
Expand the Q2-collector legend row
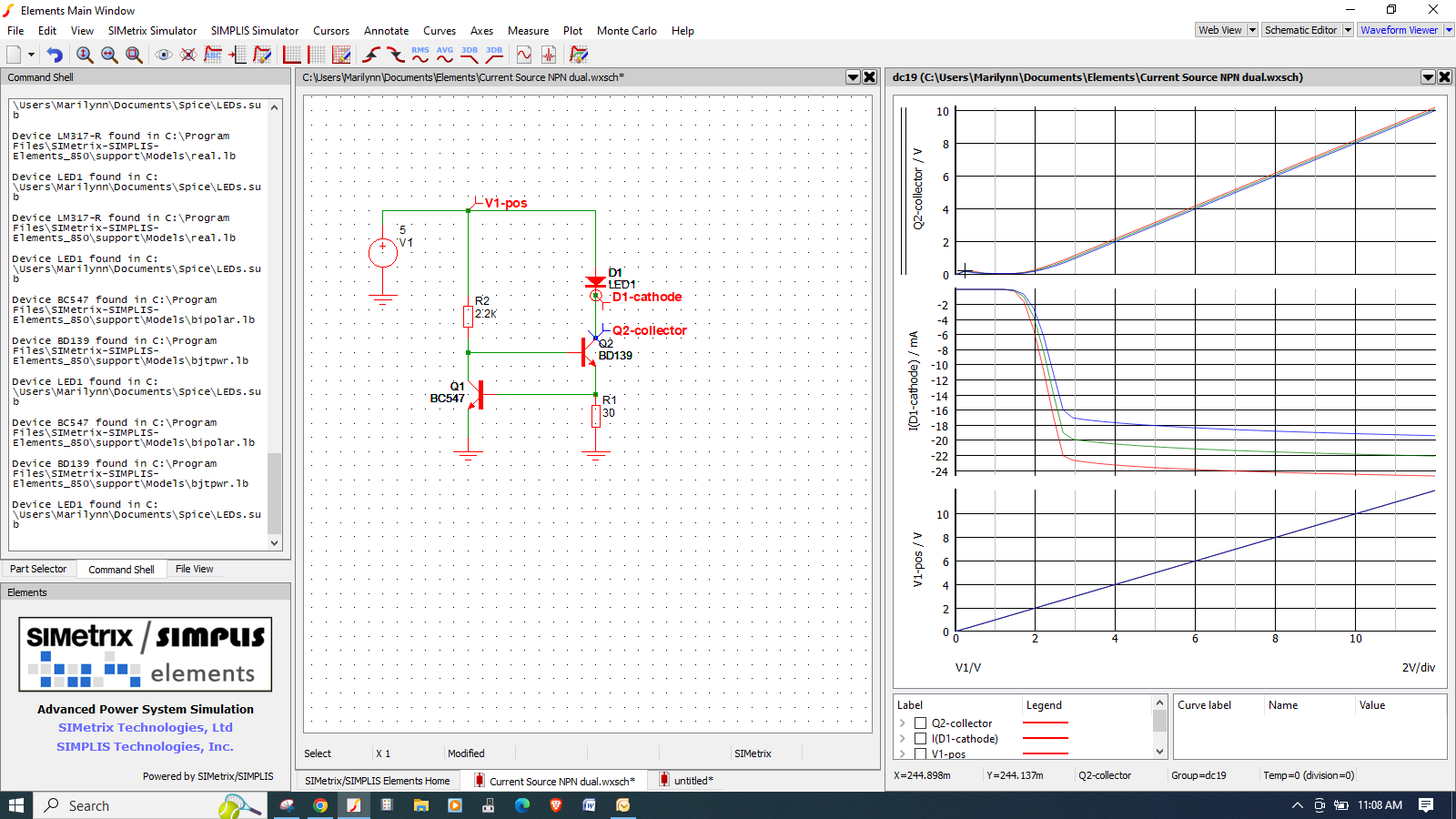pos(903,723)
